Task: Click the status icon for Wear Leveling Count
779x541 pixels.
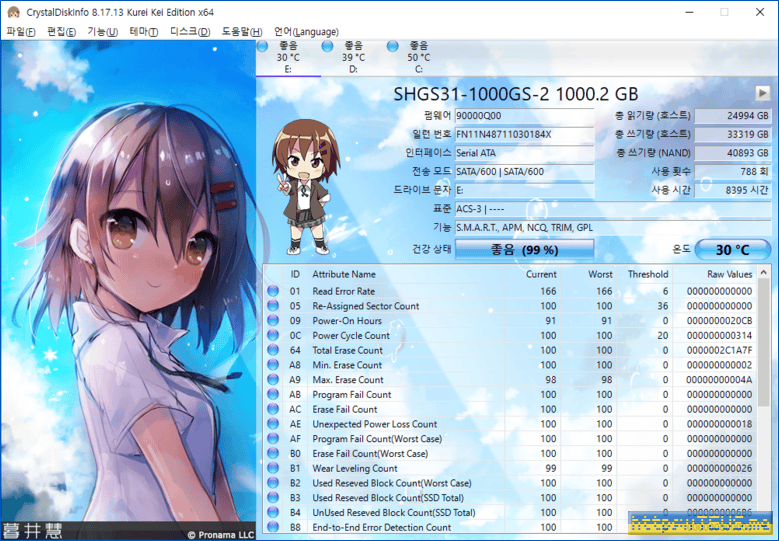Action: 273,468
